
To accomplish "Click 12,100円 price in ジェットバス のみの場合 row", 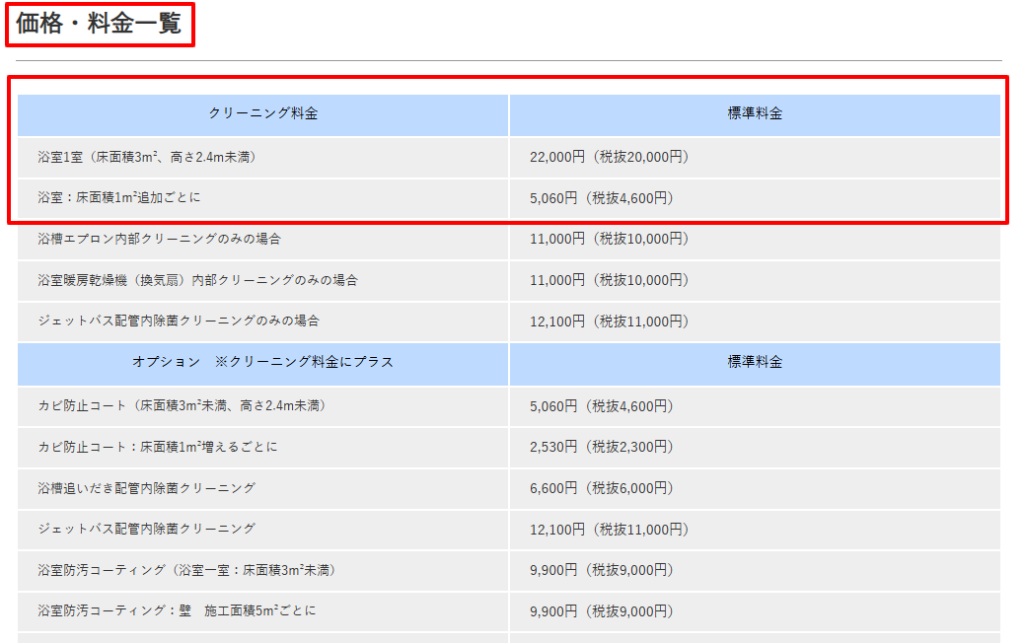I will click(609, 321).
